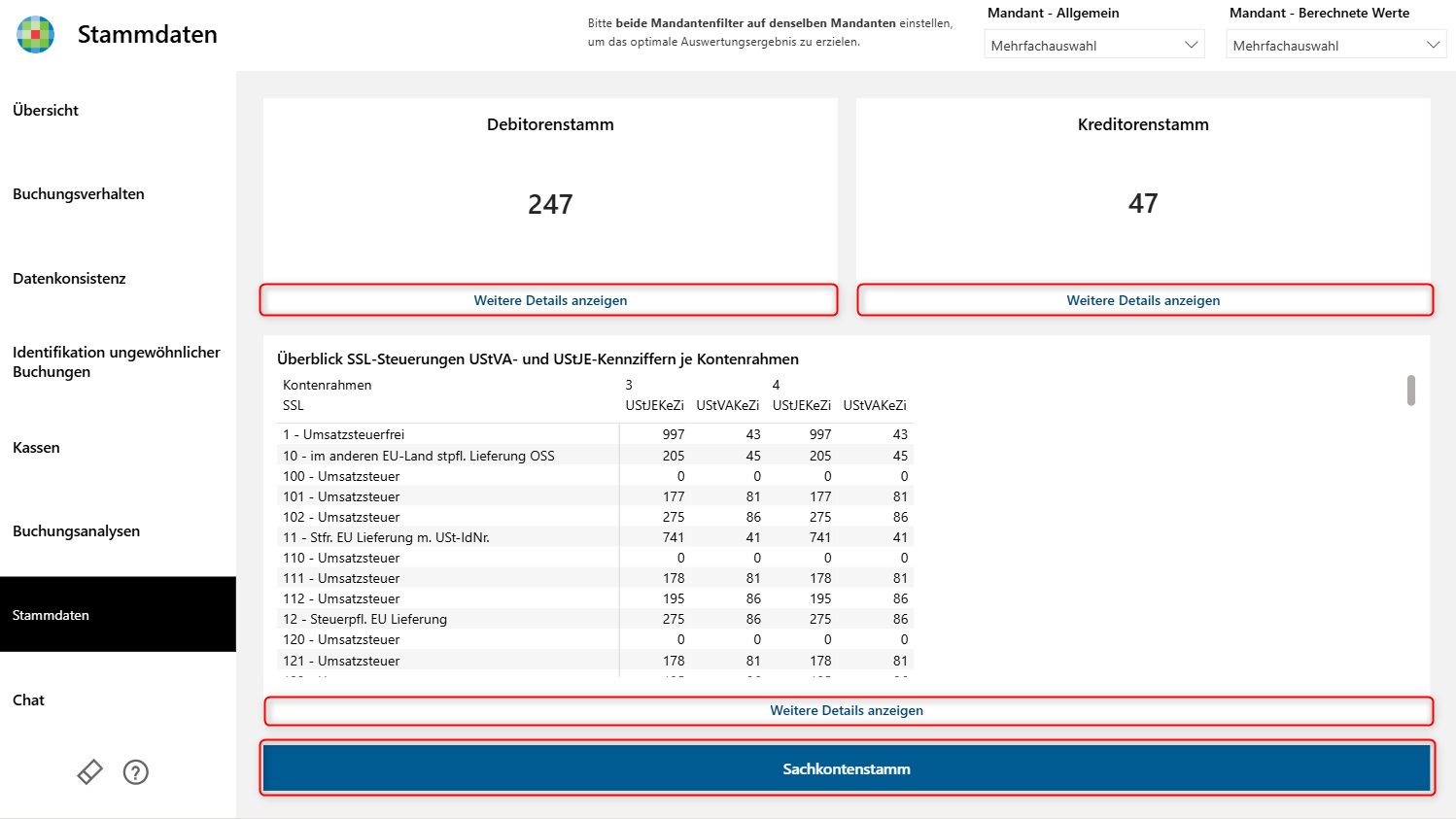Click the '110 - Umsatzsteuer' row label
Viewport: 1456px width, 819px height.
(341, 558)
